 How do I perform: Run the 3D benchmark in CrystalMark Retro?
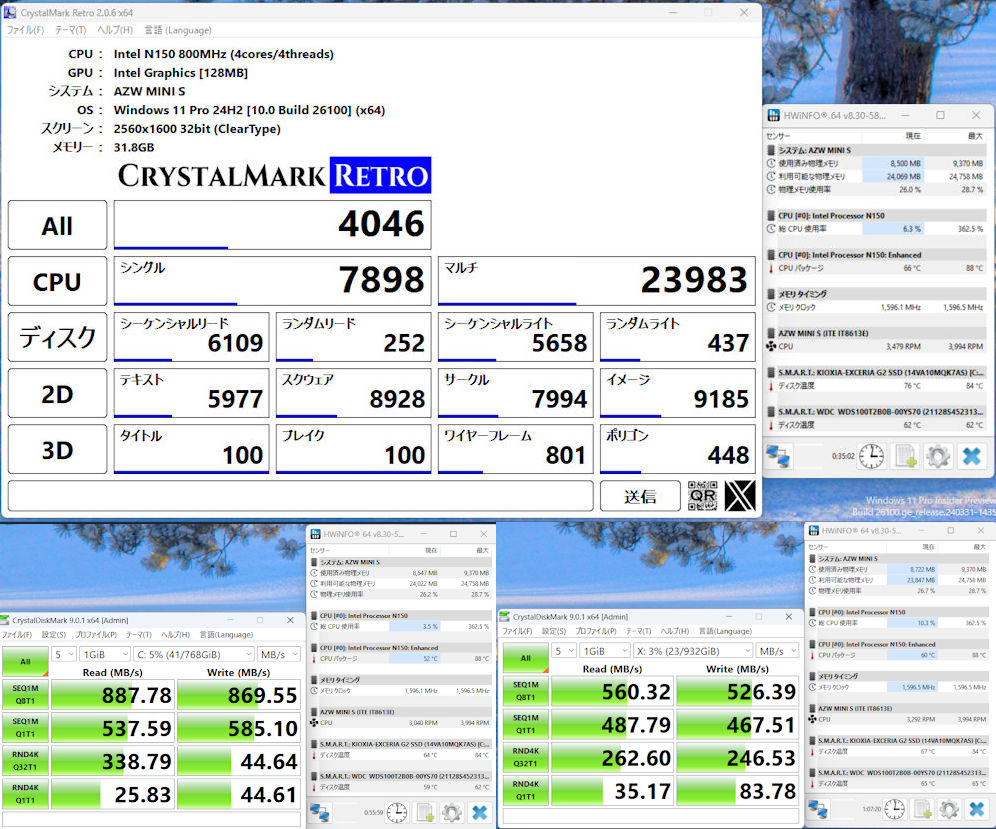point(57,450)
